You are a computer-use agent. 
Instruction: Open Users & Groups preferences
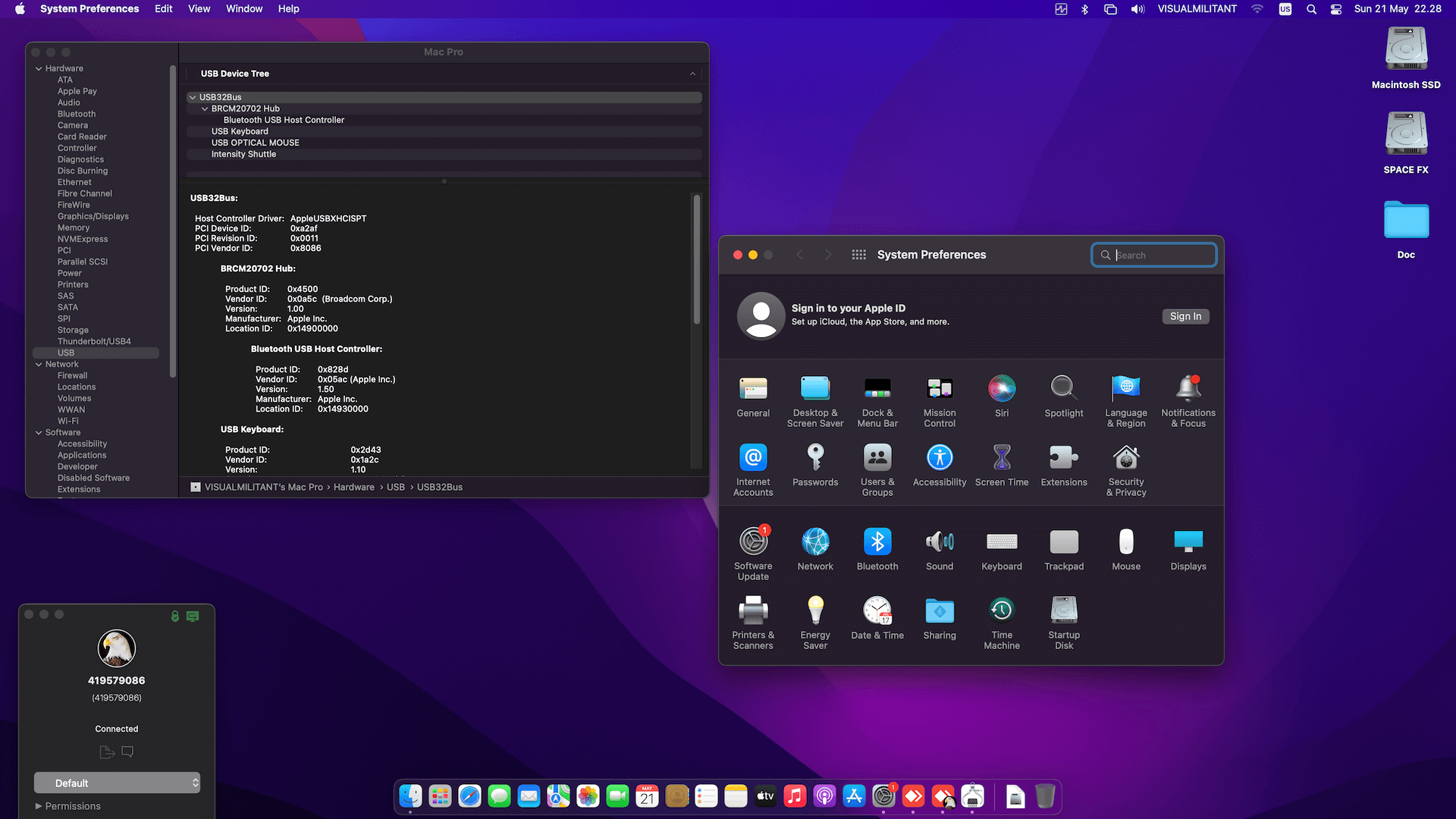(x=877, y=470)
